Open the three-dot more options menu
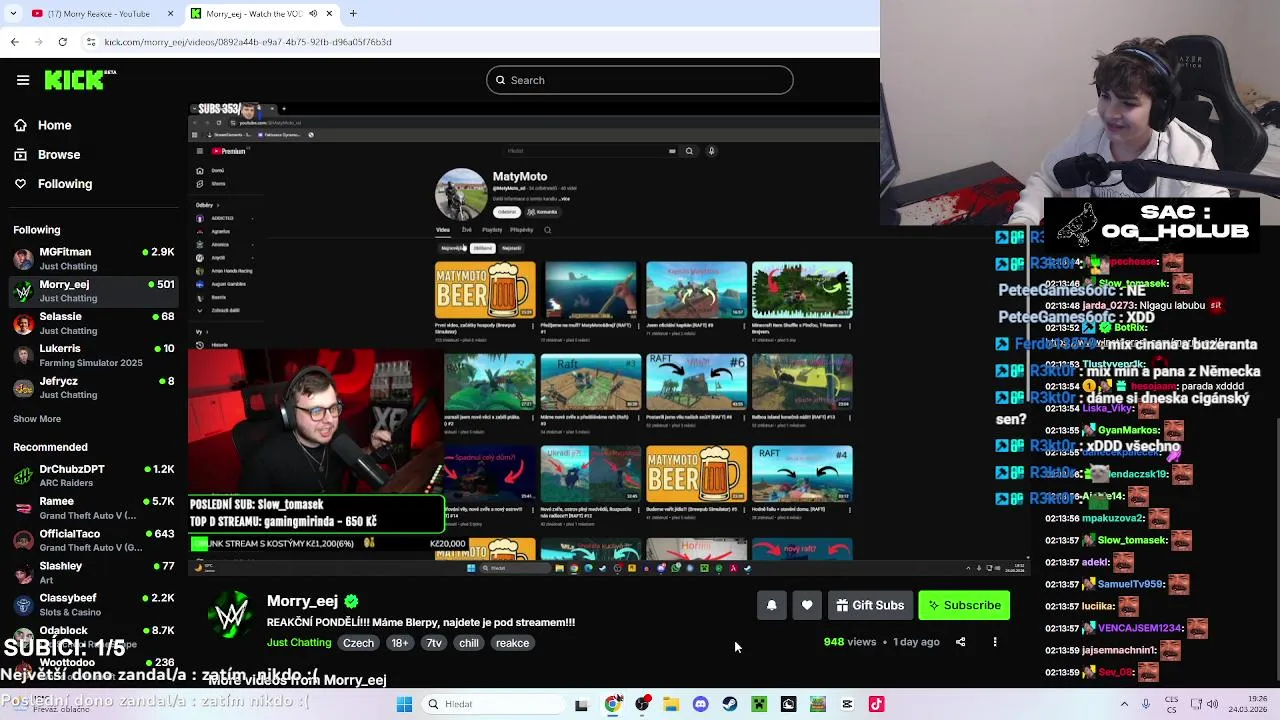This screenshot has width=1280, height=720. pos(995,642)
